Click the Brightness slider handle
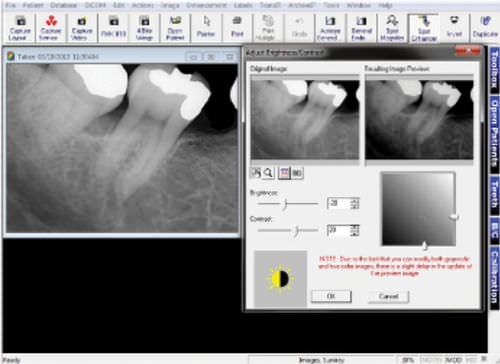The height and width of the screenshot is (364, 500). [285, 204]
